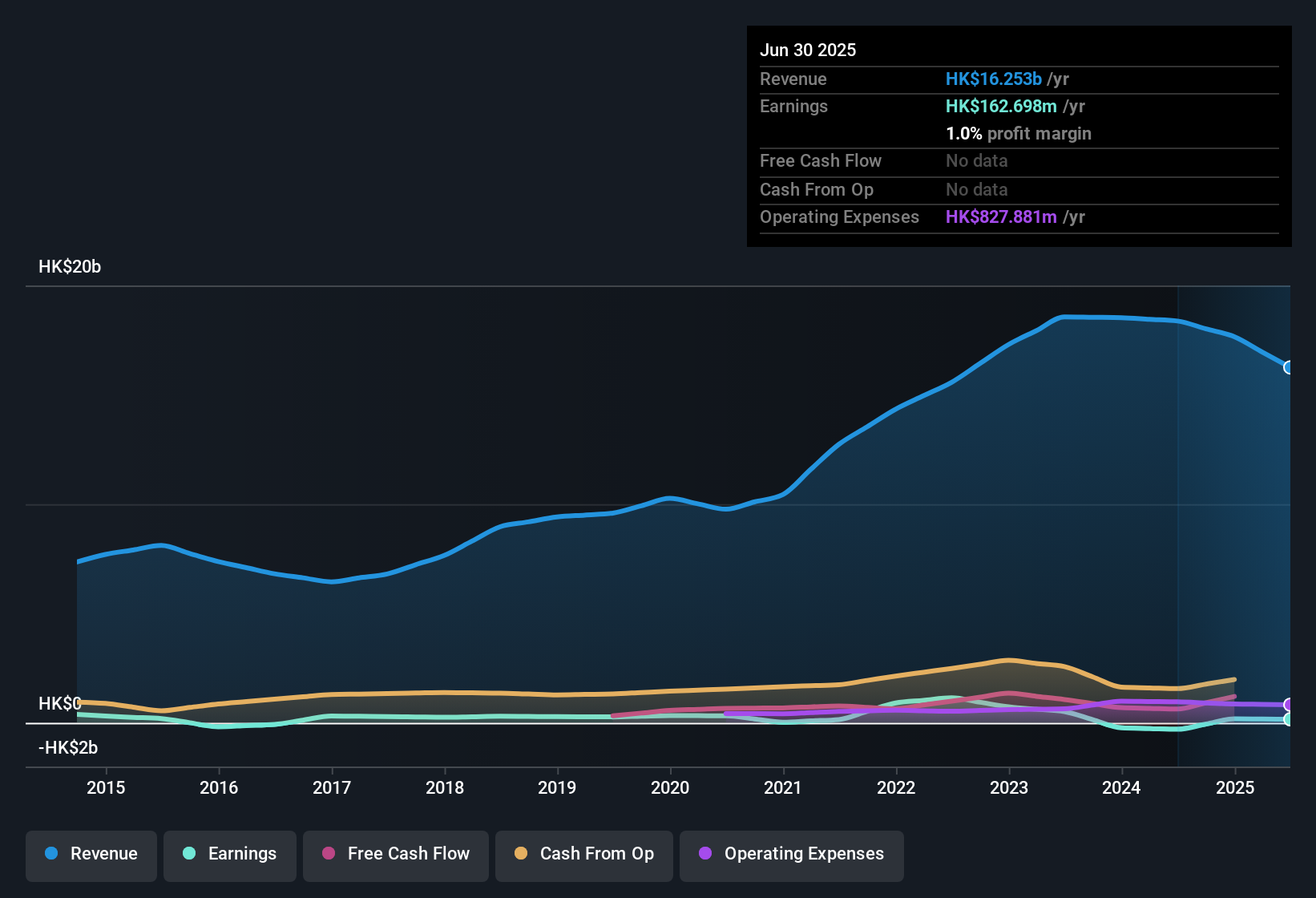Toggle the Revenue series visibility
The width and height of the screenshot is (1316, 898).
pos(91,854)
